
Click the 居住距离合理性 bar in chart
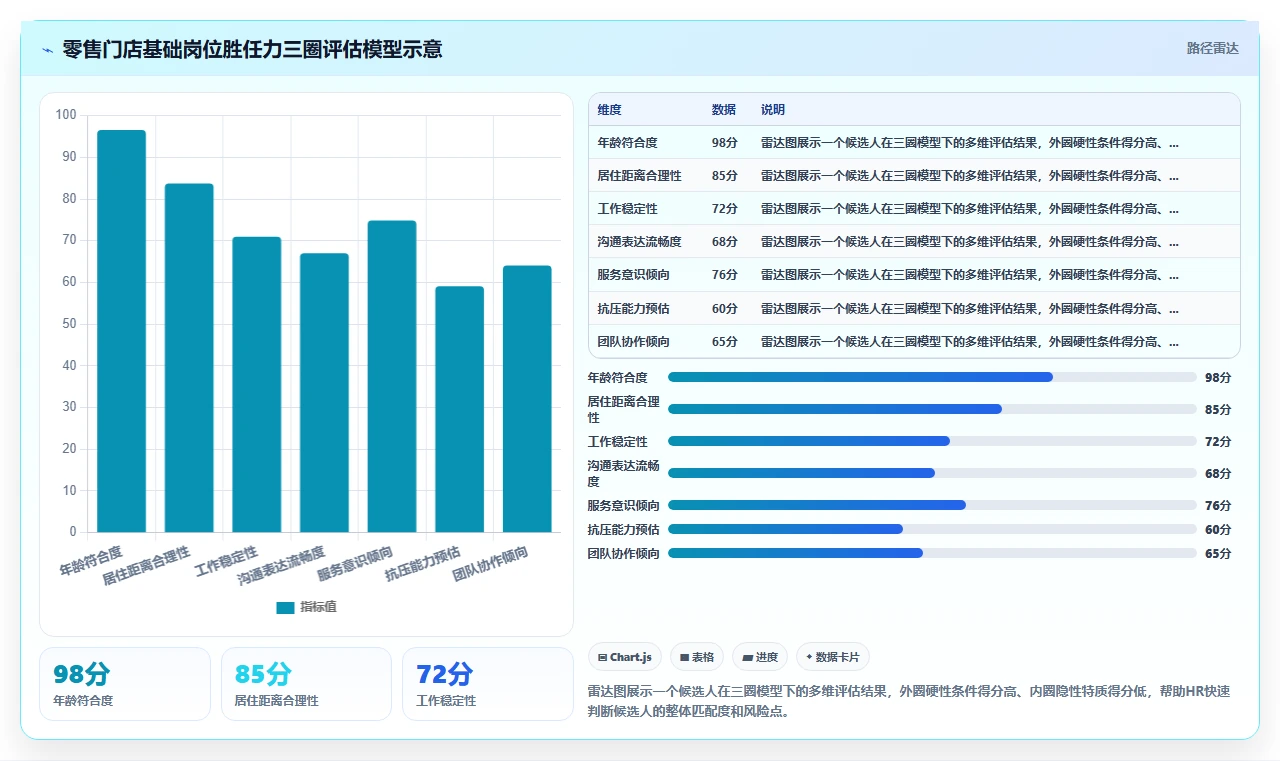(189, 358)
